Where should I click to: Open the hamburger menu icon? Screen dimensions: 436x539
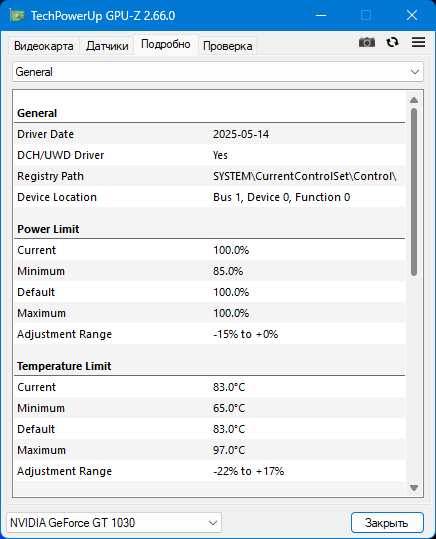(x=418, y=42)
